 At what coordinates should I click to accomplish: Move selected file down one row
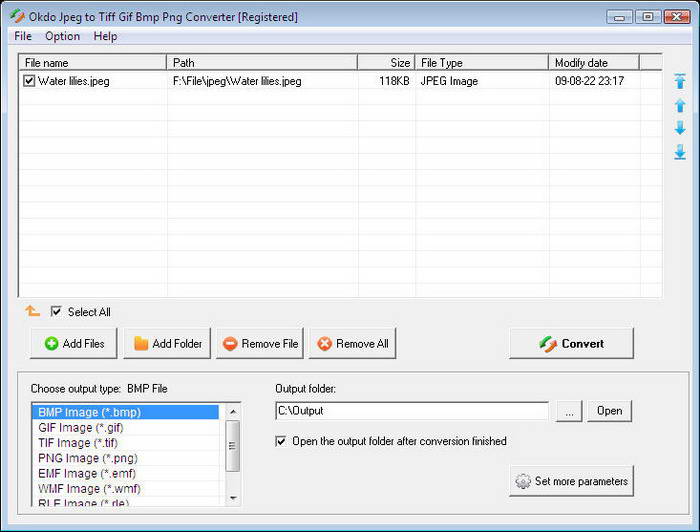click(x=680, y=128)
